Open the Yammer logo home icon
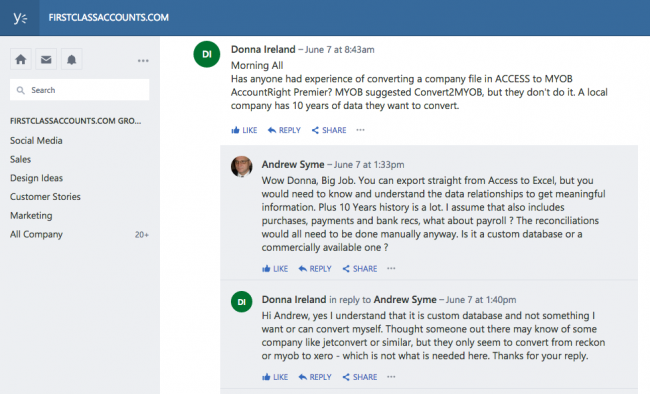 (x=19, y=18)
